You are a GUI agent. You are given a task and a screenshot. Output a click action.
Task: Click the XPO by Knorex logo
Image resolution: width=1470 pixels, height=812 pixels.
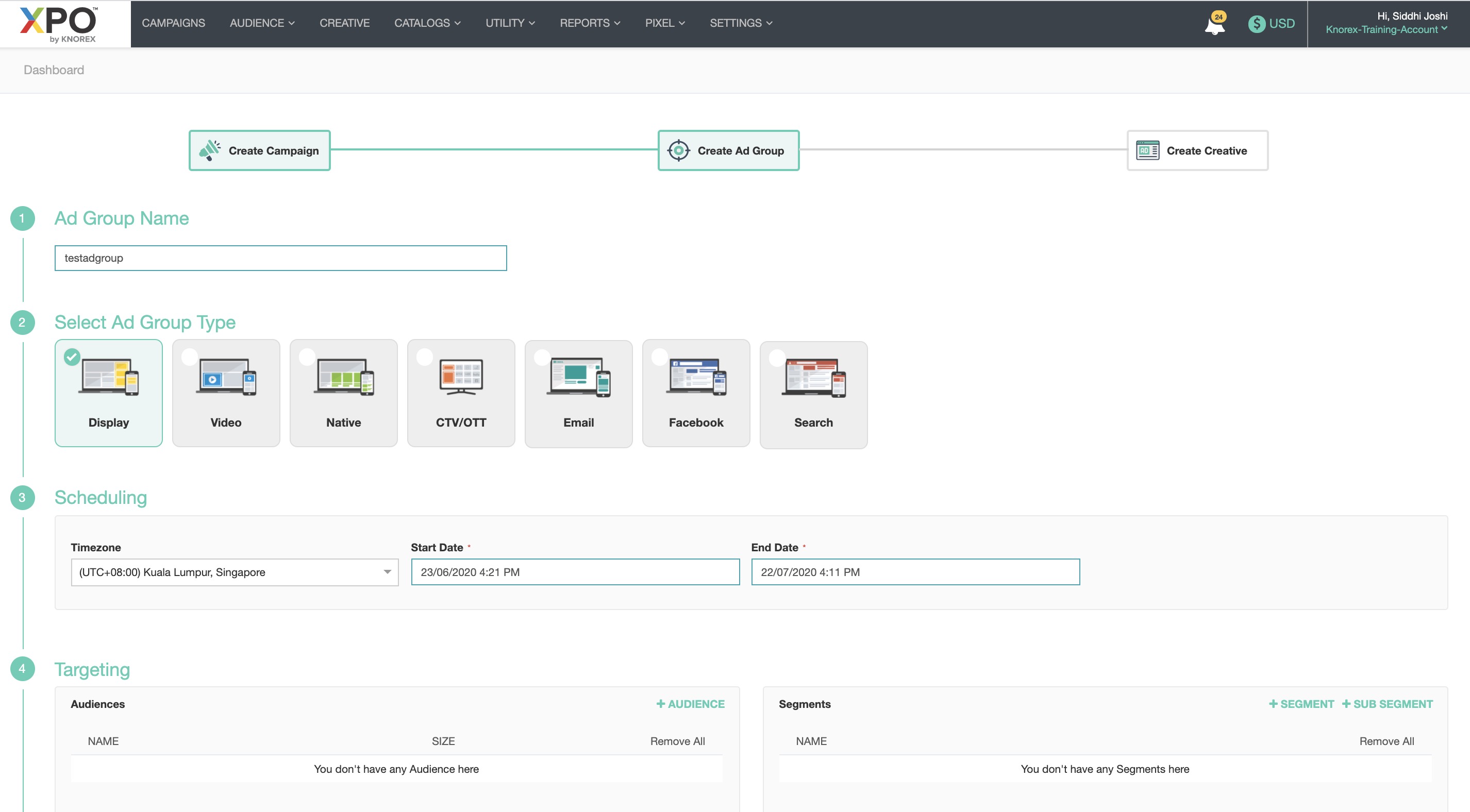pyautogui.click(x=59, y=24)
